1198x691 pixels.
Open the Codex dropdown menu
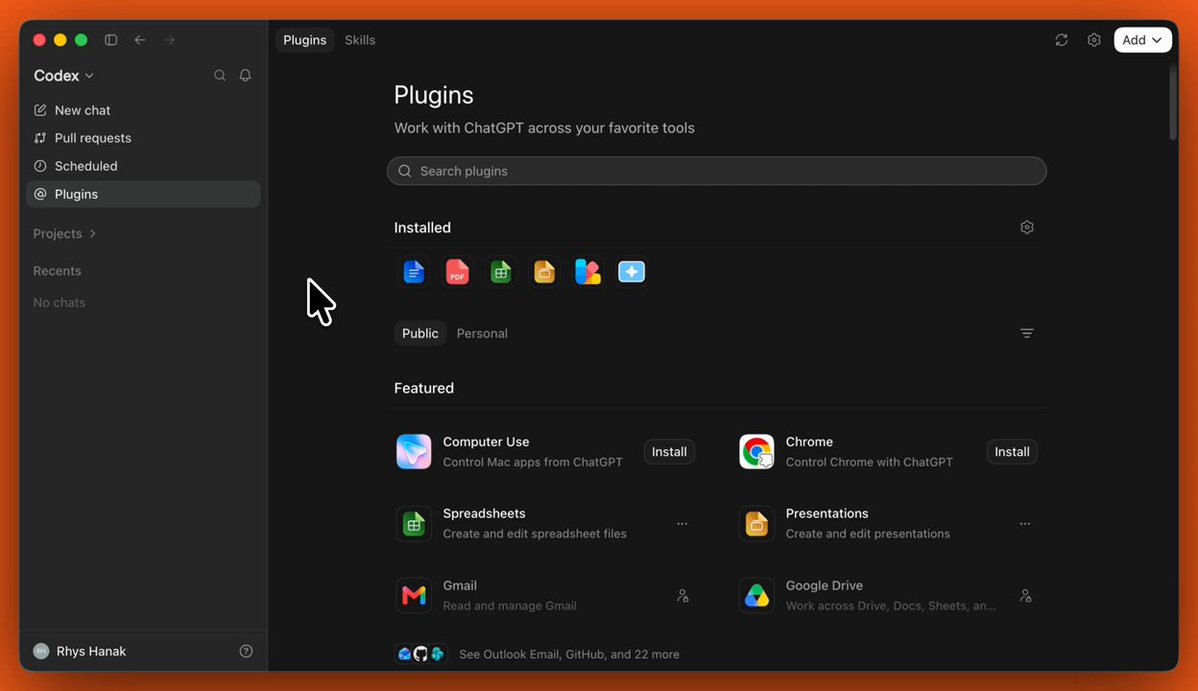click(x=63, y=76)
